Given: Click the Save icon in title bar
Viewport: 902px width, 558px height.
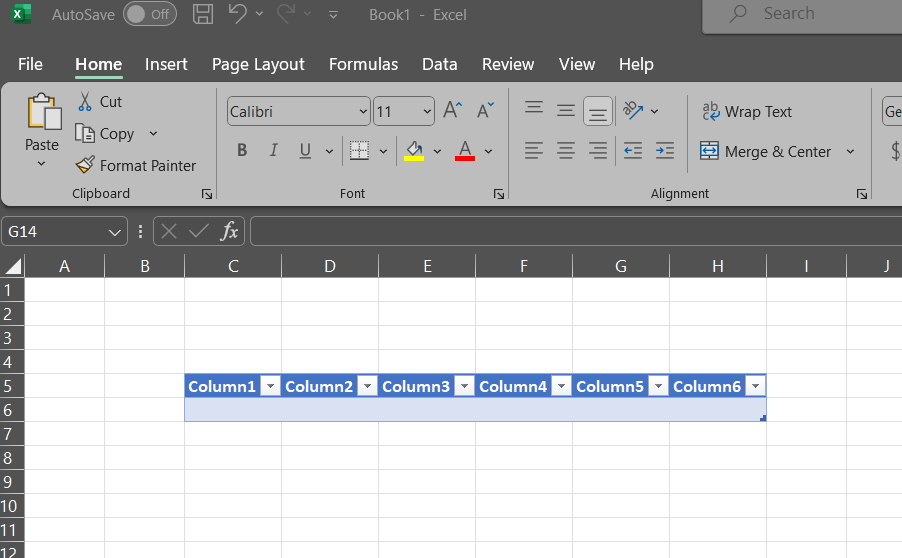Looking at the screenshot, I should pyautogui.click(x=202, y=14).
